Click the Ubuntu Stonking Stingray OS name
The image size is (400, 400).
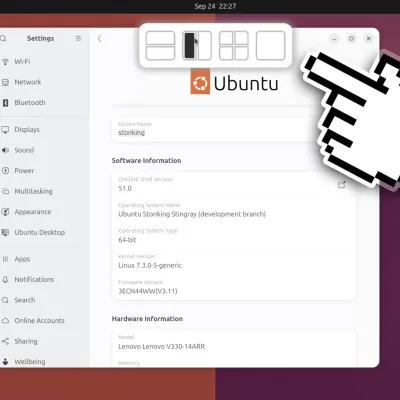pos(192,214)
